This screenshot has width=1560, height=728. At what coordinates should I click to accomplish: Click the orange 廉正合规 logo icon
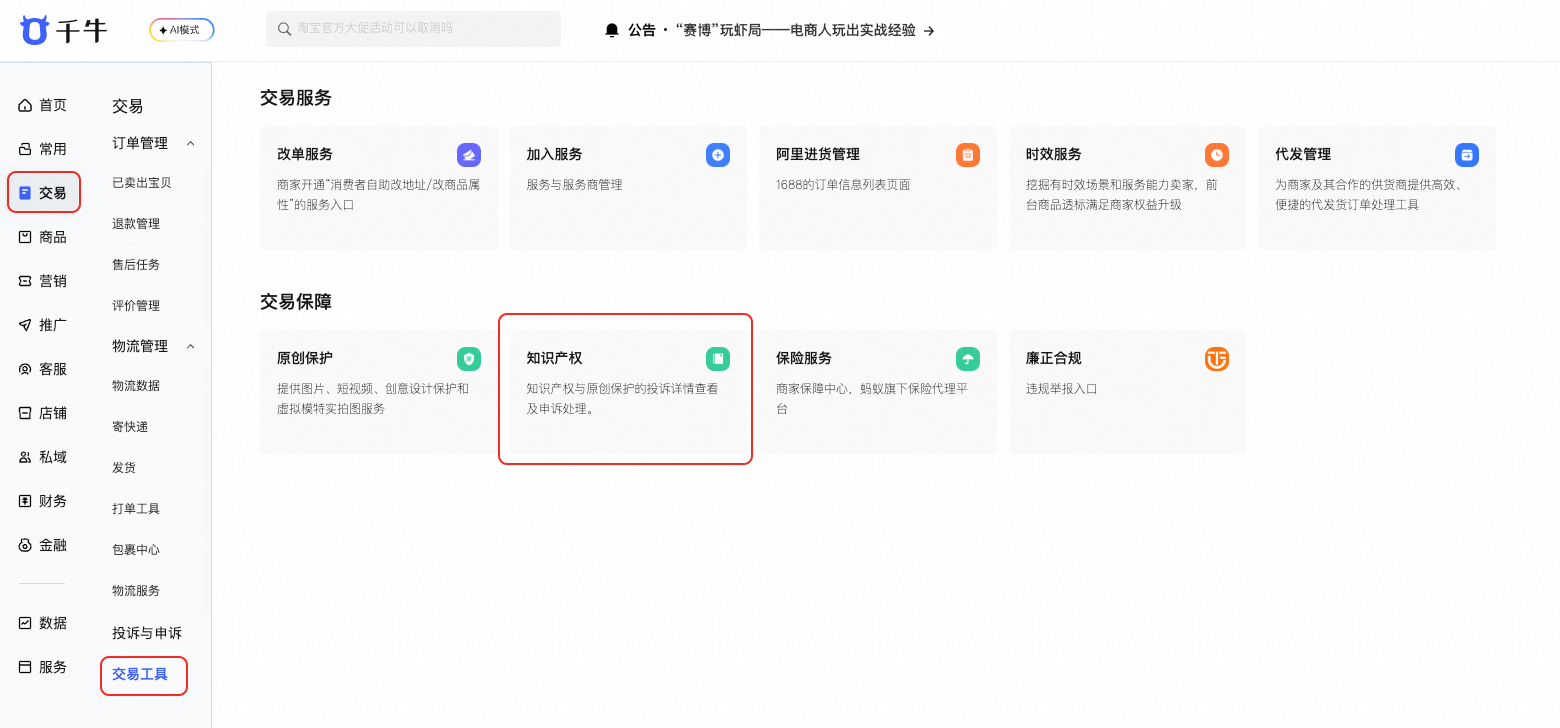pyautogui.click(x=1217, y=359)
